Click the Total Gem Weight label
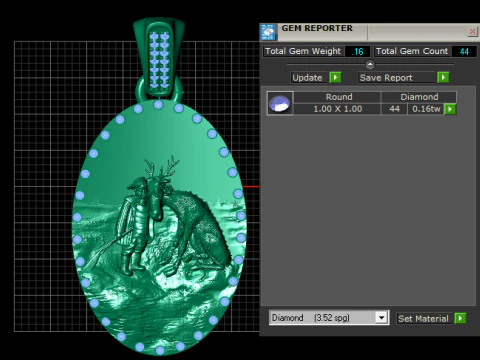This screenshot has height=360, width=480. [x=303, y=51]
